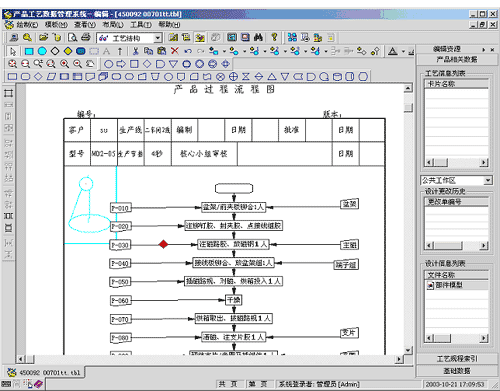Choose the yellow diamond shape tool
Viewport: 500px width, 391px height.
click(x=68, y=51)
